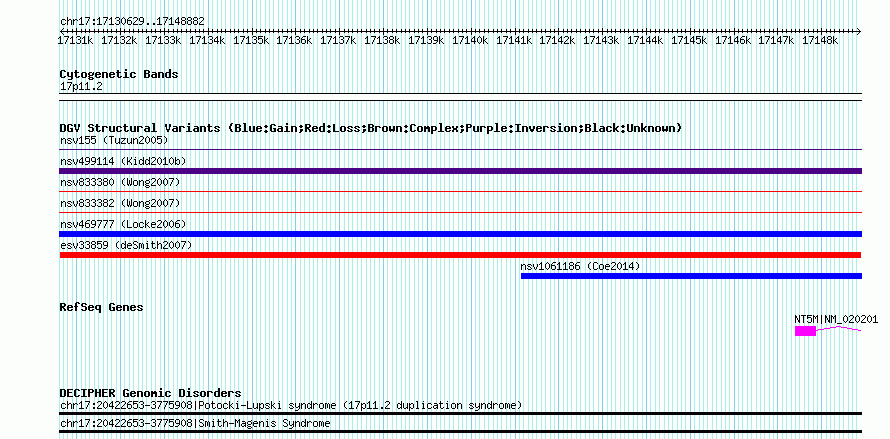Open the Potocki-Lupski syndrome entry
This screenshot has width=890, height=439.
pyautogui.click(x=291, y=405)
